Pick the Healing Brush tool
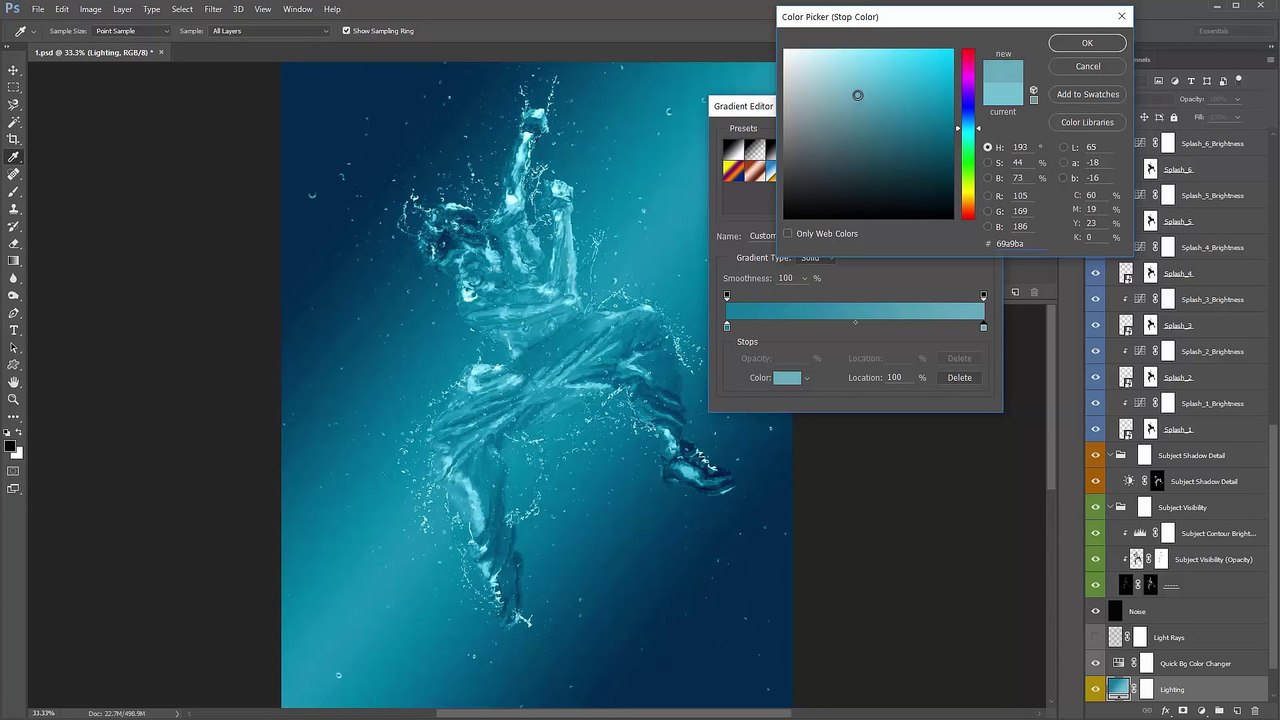This screenshot has width=1280, height=720. point(14,174)
